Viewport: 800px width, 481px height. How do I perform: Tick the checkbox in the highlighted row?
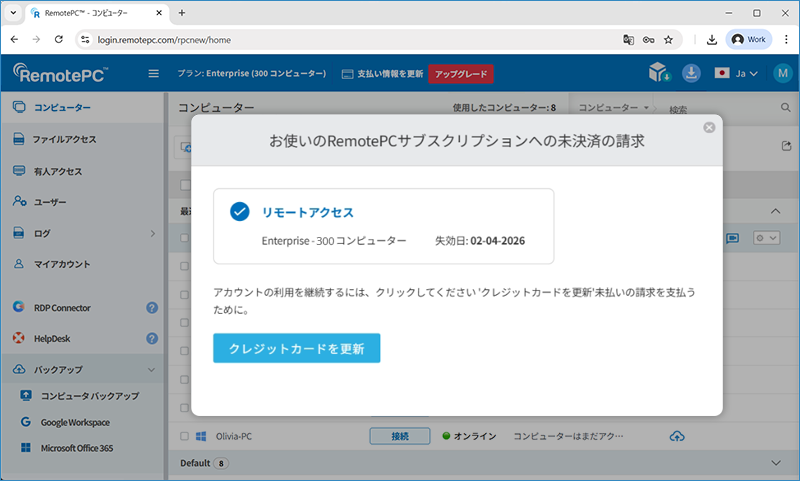185,238
